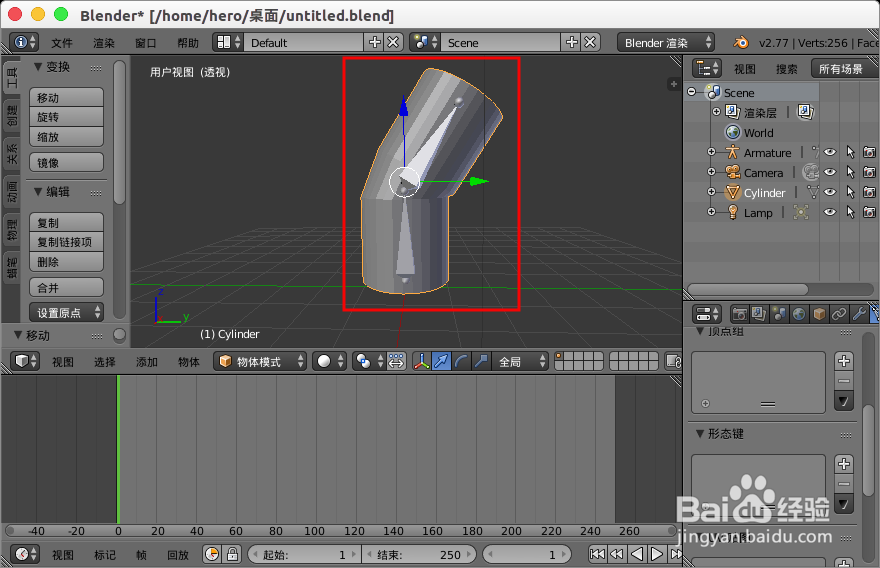Select the Armature object icon in outliner
This screenshot has width=880, height=568.
pos(732,152)
